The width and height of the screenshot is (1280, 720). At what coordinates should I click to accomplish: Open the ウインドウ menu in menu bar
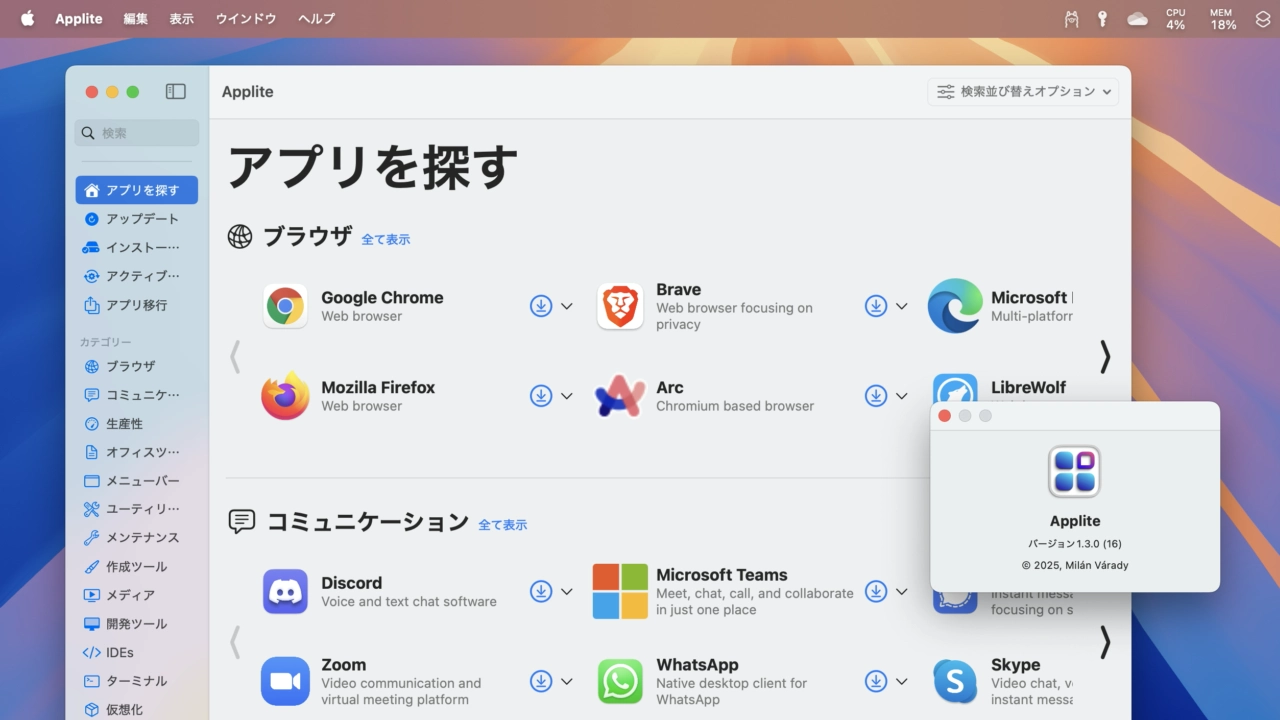point(246,19)
